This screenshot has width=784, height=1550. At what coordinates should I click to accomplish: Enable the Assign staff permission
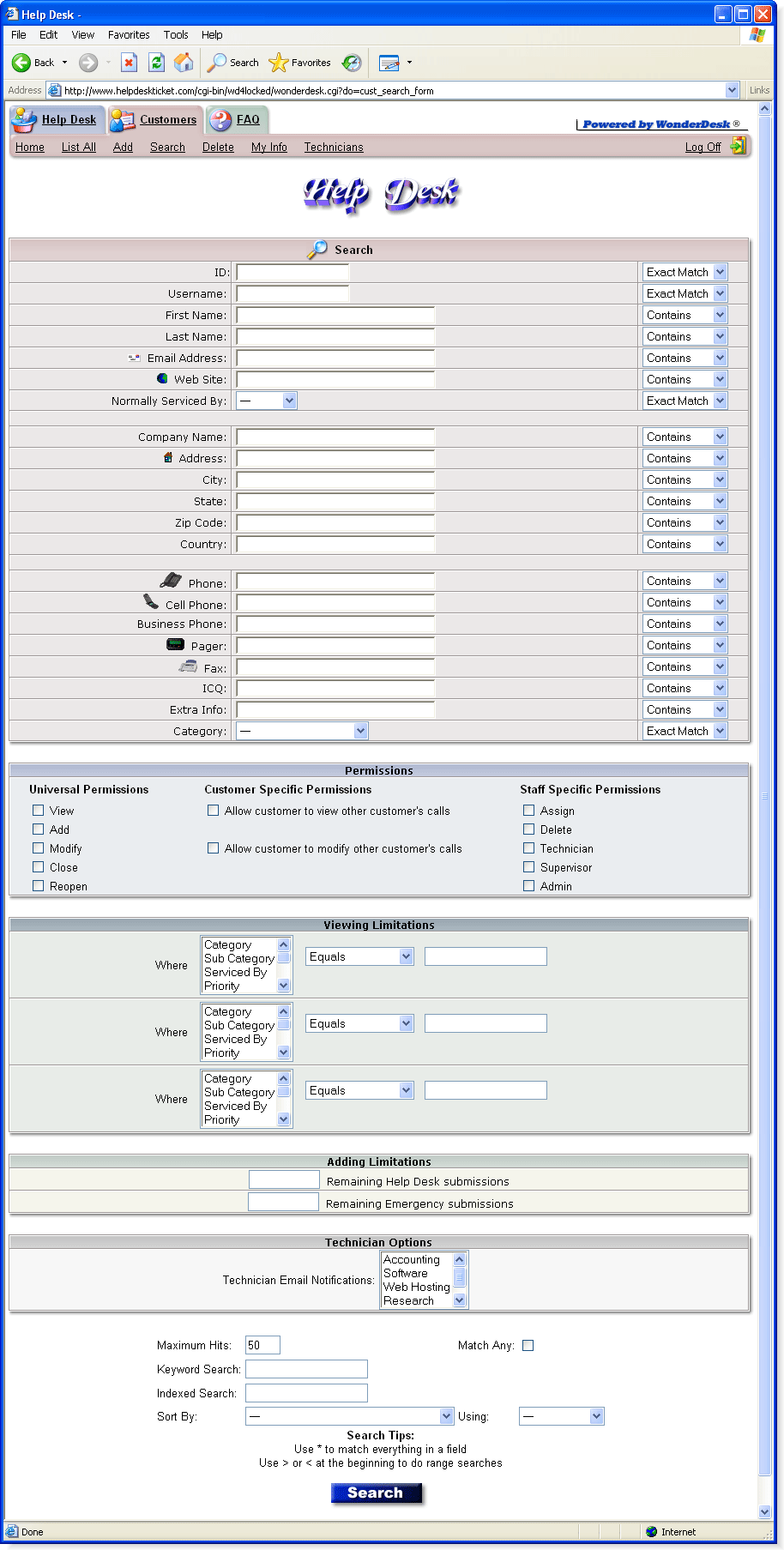529,811
